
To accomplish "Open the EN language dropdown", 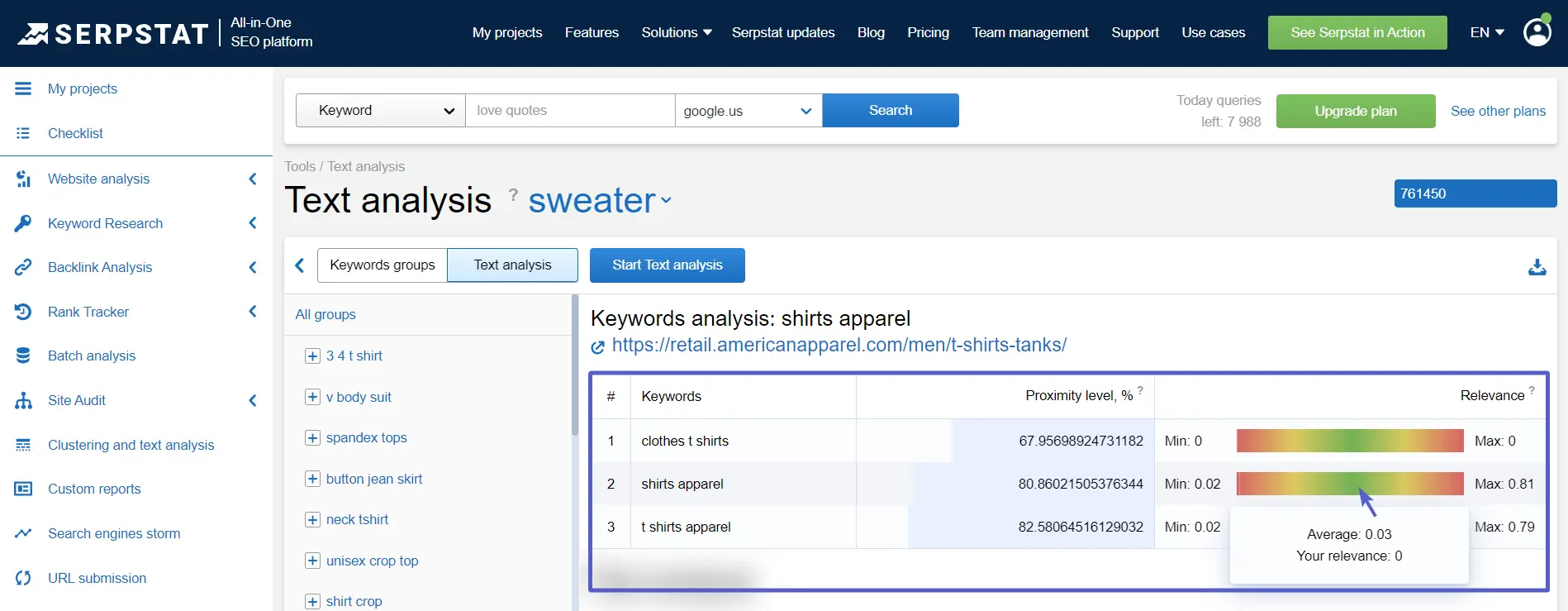I will 1487,32.
